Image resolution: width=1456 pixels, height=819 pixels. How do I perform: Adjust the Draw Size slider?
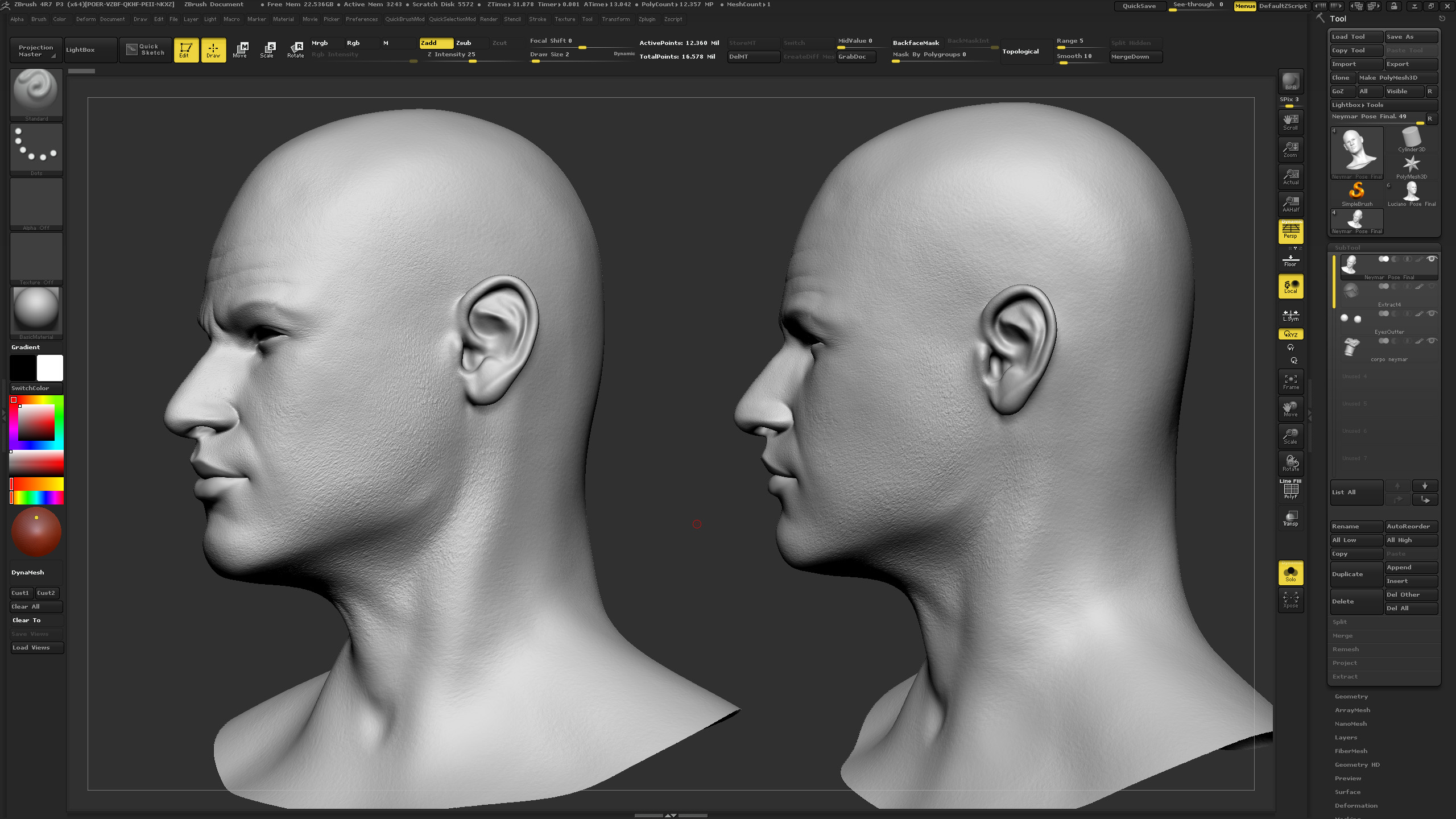click(x=581, y=56)
